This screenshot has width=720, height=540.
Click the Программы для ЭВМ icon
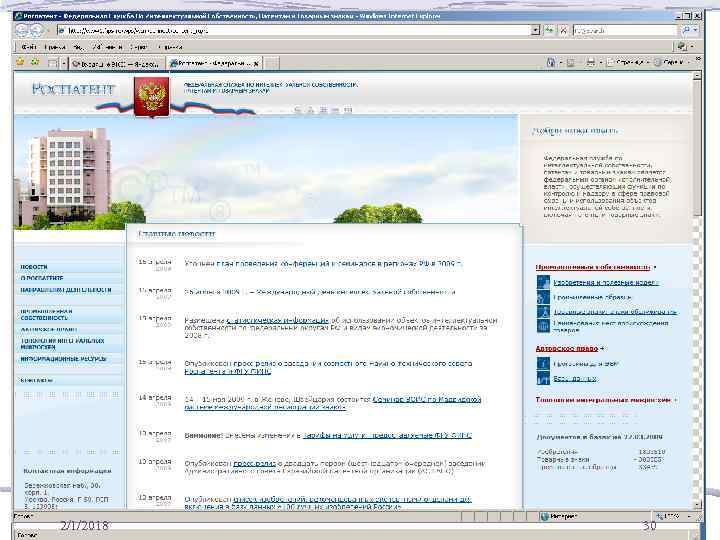click(544, 363)
